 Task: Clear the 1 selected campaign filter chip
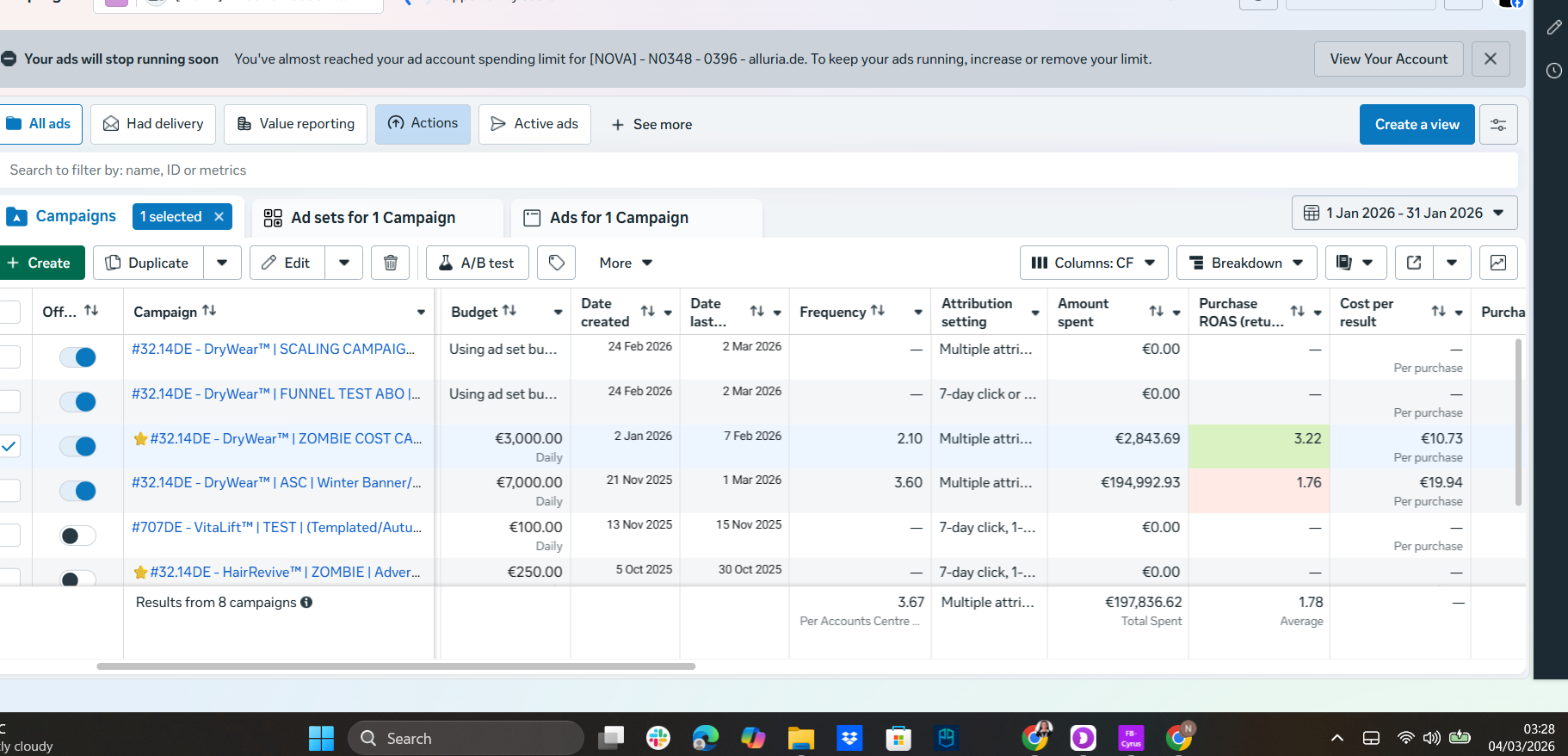tap(219, 216)
